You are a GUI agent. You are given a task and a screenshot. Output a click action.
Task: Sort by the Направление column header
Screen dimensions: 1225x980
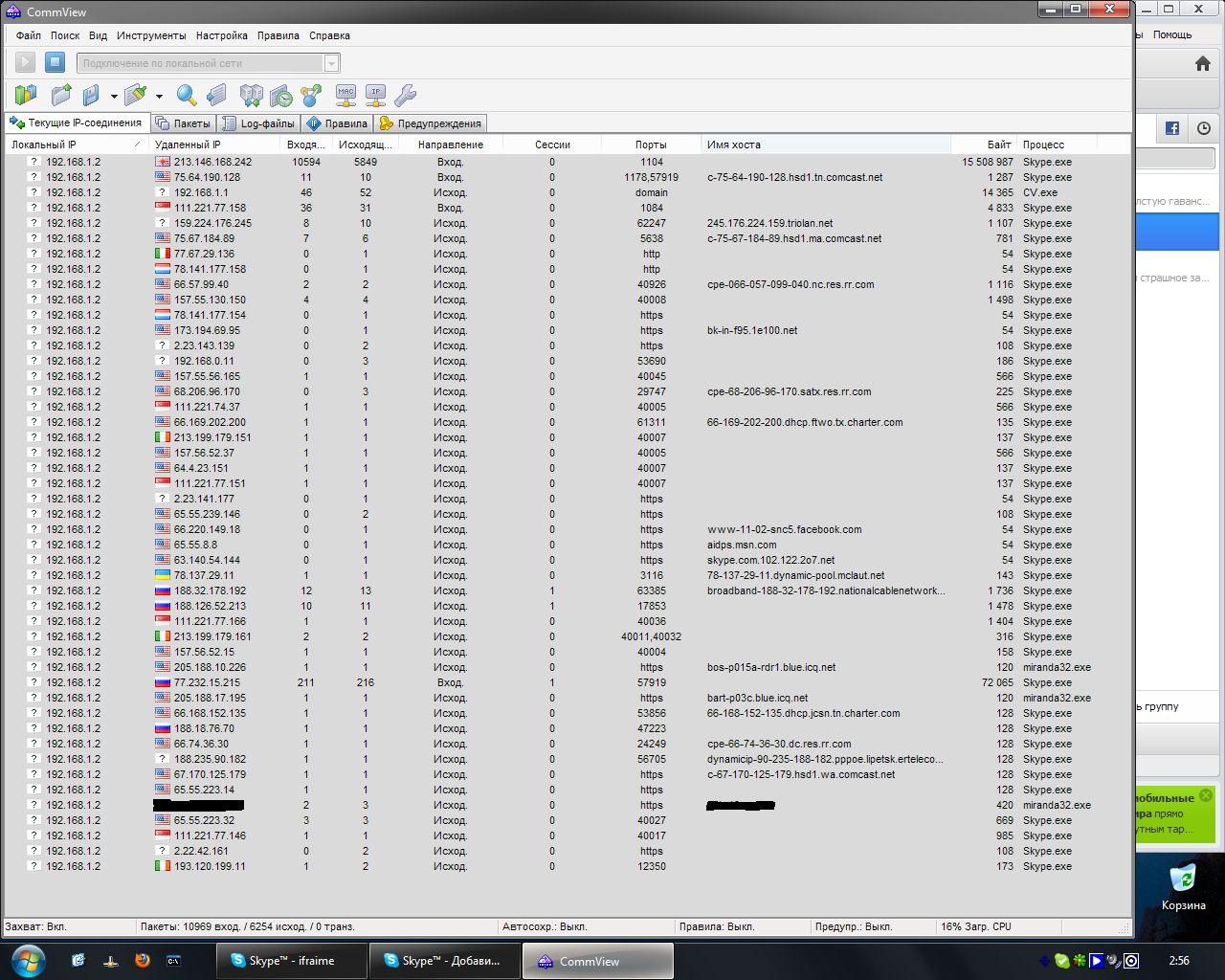point(451,145)
